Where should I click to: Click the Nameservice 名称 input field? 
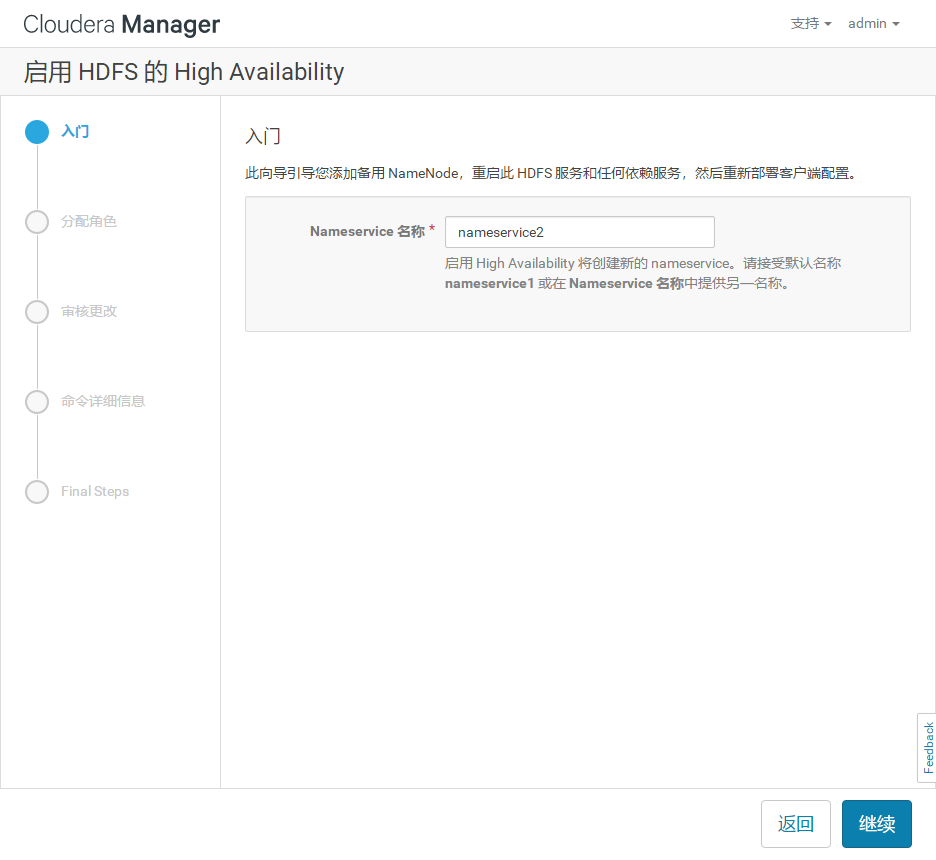580,232
